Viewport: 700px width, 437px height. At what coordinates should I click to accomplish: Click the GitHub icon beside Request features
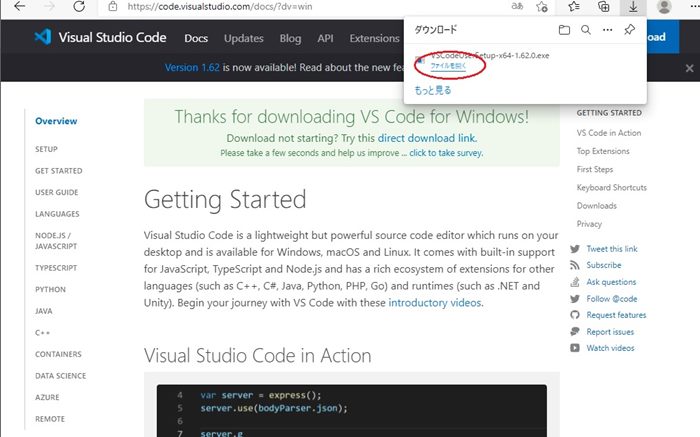pos(575,315)
